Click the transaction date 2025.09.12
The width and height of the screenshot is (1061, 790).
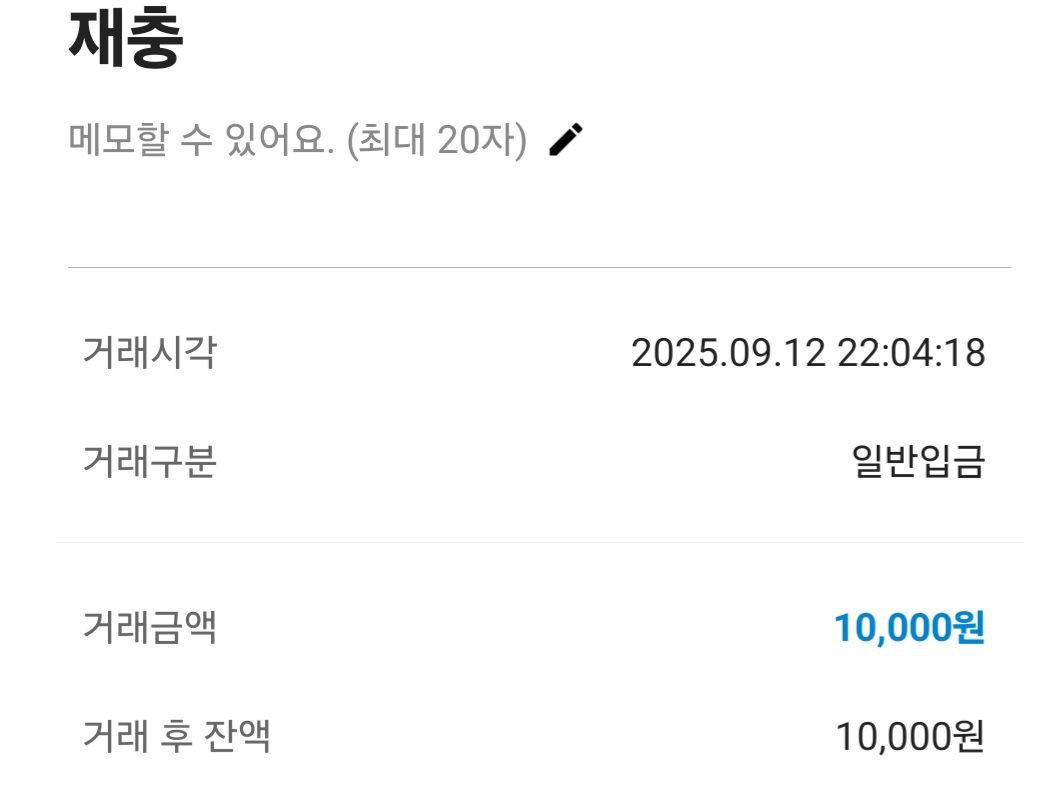click(730, 353)
